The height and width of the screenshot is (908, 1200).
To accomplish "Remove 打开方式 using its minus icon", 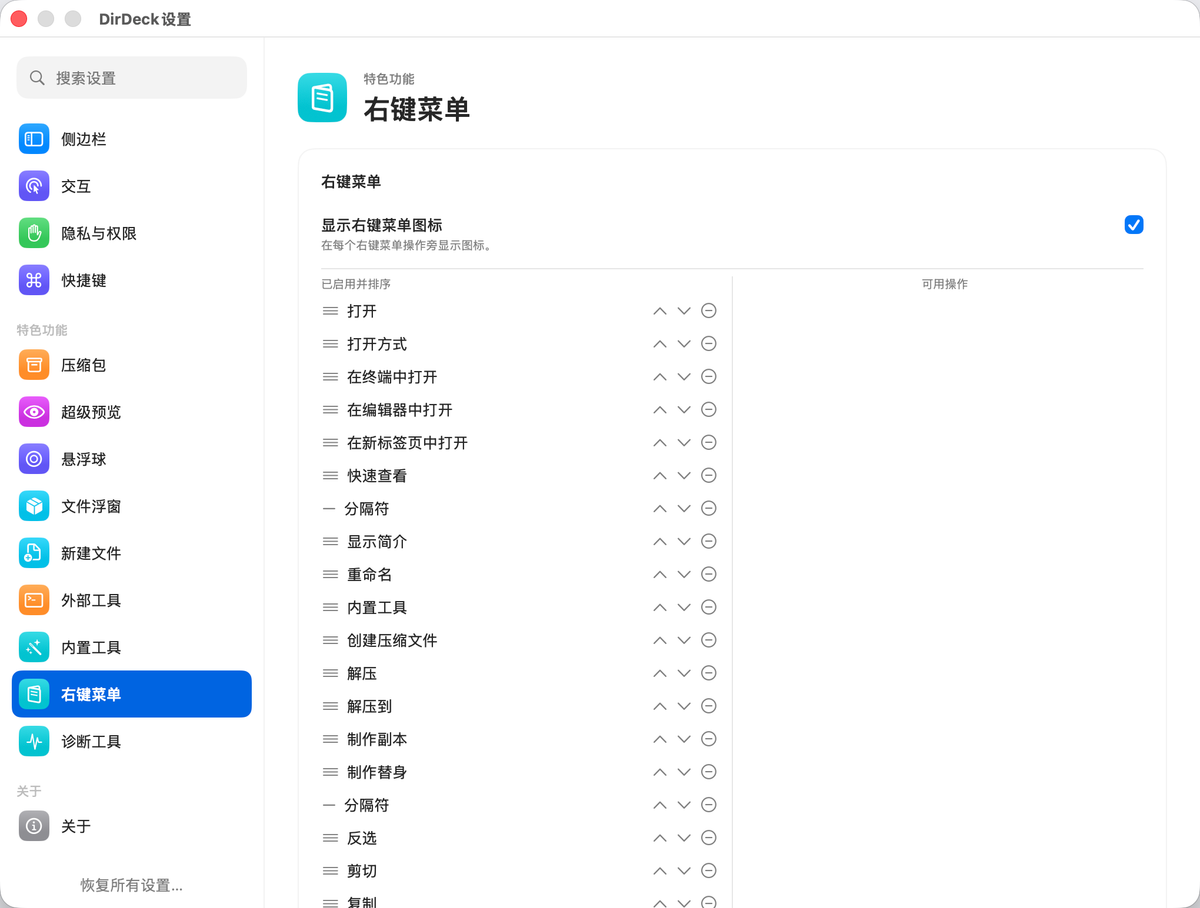I will (x=708, y=344).
